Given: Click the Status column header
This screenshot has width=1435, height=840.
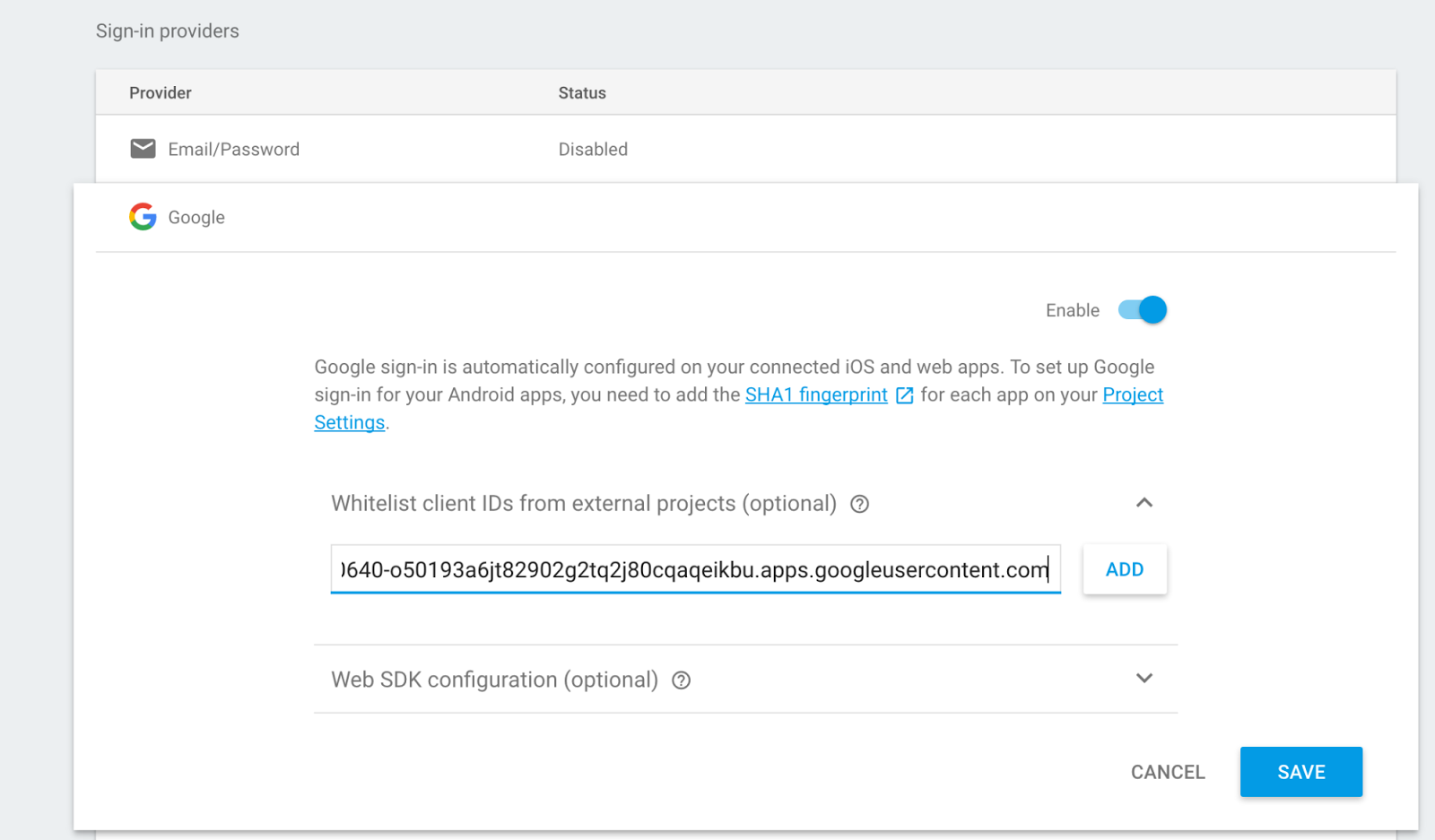Looking at the screenshot, I should click(582, 93).
